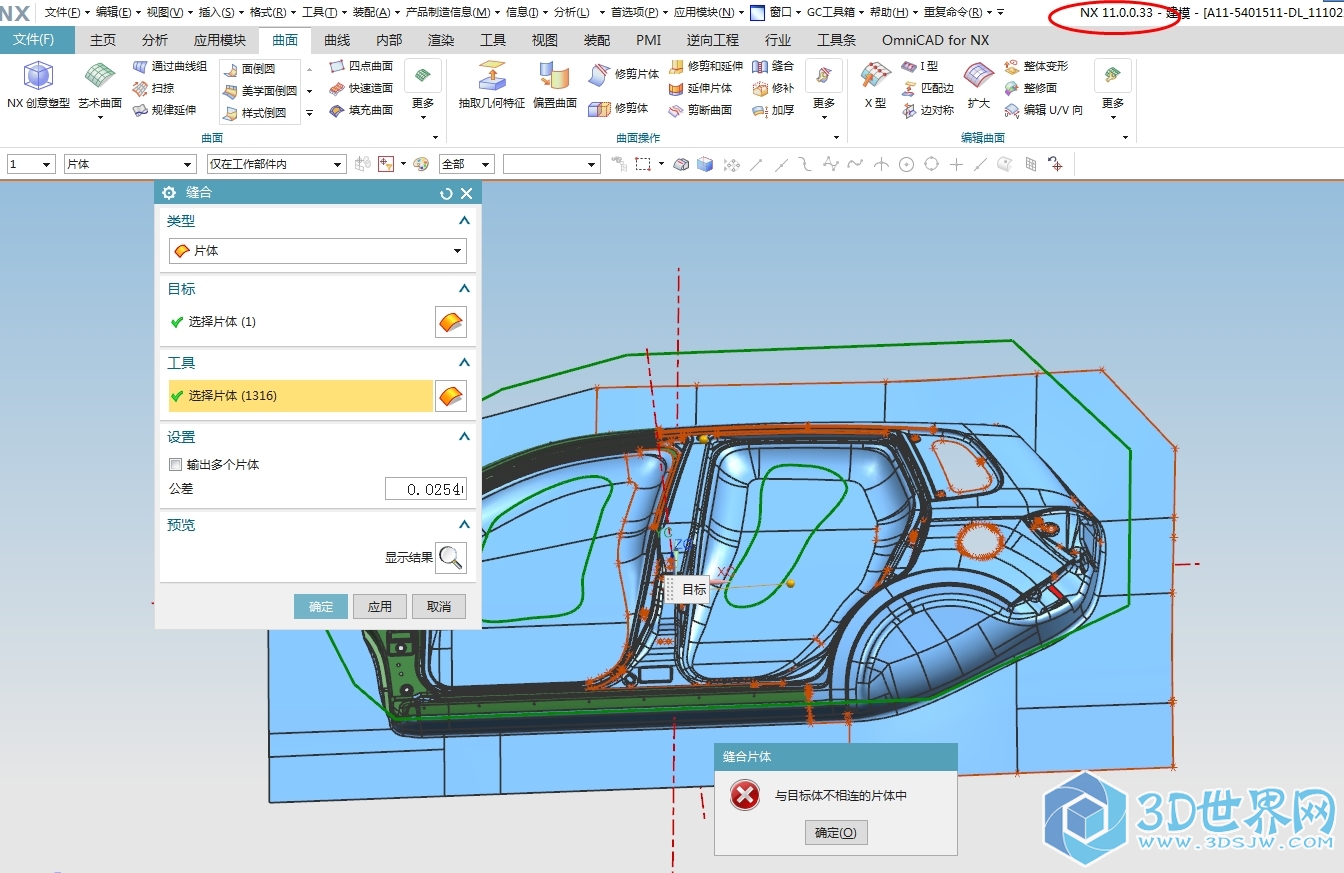Screen dimensions: 1344x873
Task: Dismiss the 缝合片体 error with 确定(O)
Action: [x=836, y=832]
